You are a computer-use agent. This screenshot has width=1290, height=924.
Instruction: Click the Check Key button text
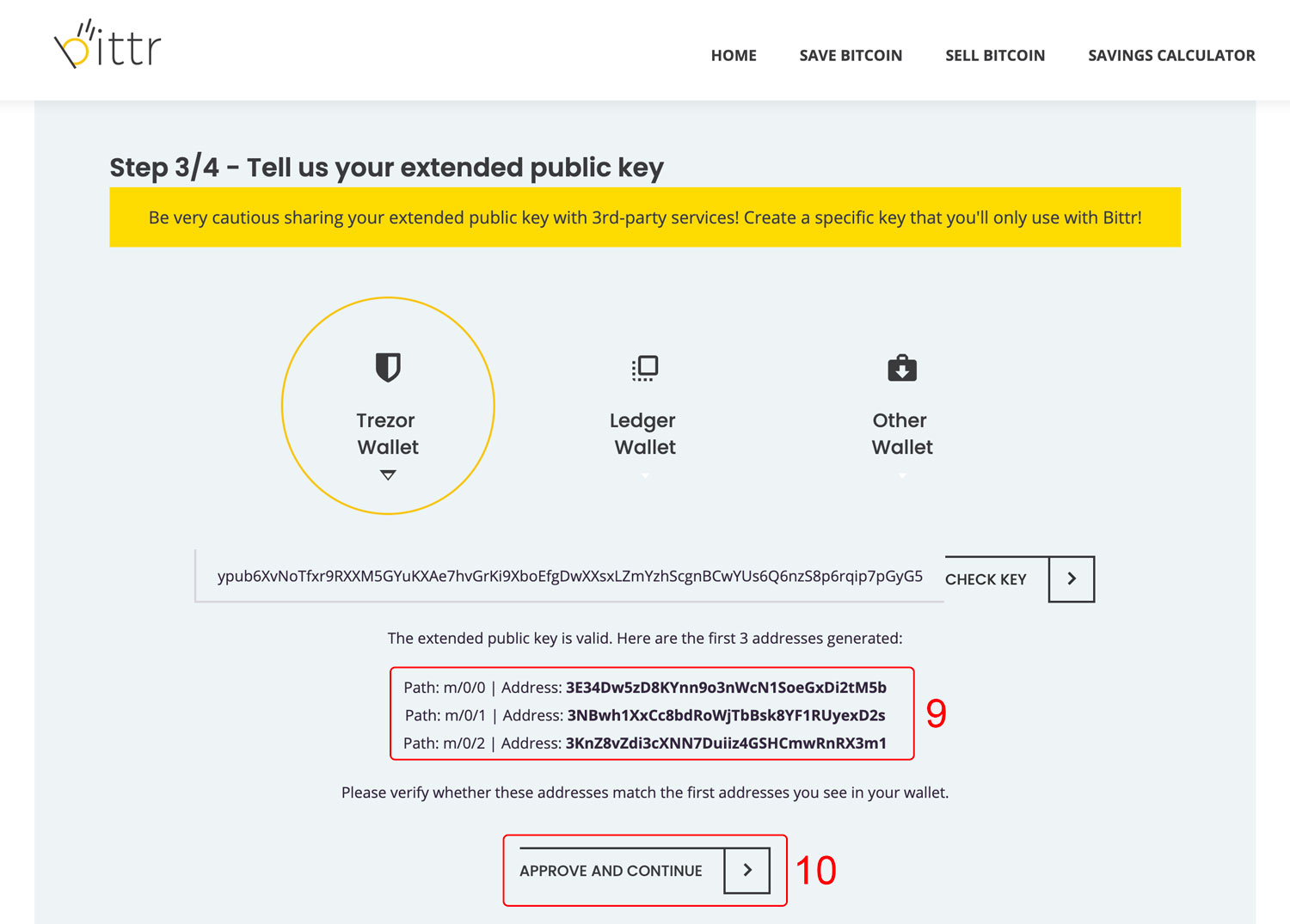point(986,579)
